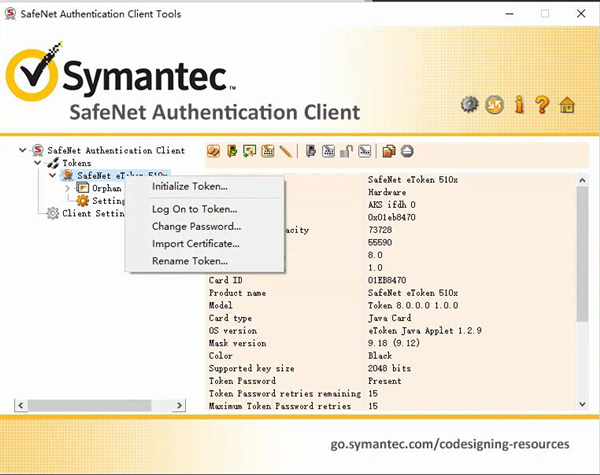Click the '9.18 (9.12)' mask version value
This screenshot has height=475, width=600.
tap(394, 343)
